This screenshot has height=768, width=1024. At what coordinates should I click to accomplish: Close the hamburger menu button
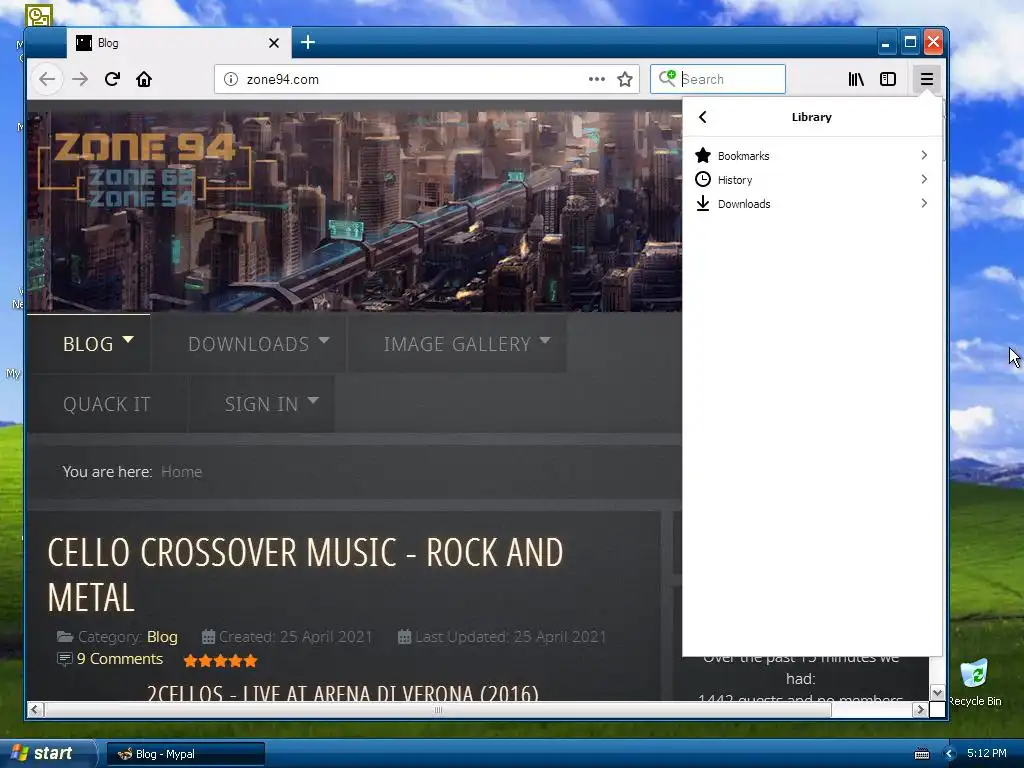point(927,80)
